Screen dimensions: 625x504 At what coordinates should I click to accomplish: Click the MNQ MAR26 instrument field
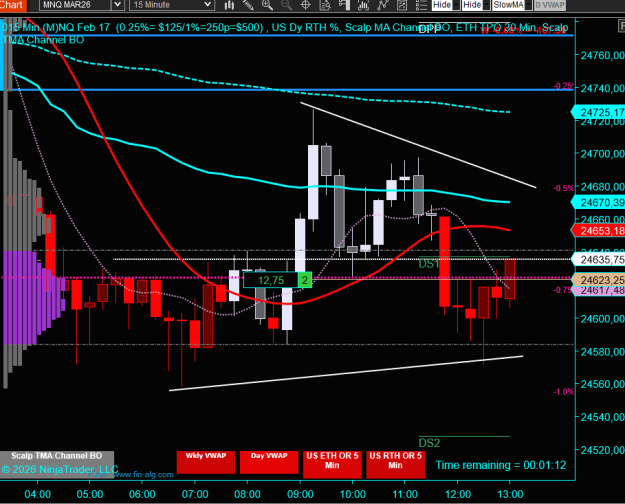pyautogui.click(x=75, y=5)
